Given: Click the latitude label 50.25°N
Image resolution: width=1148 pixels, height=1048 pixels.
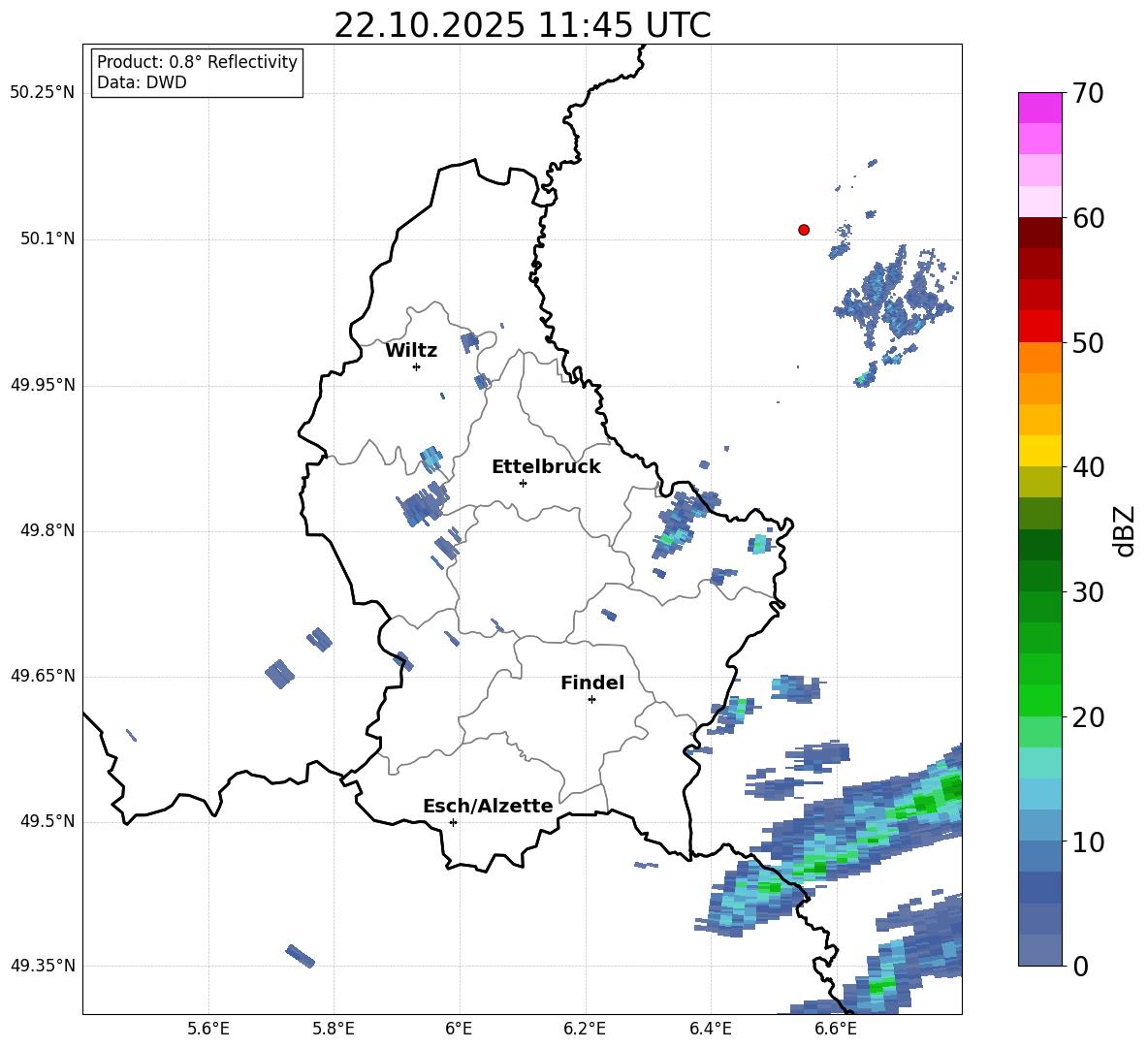Looking at the screenshot, I should tap(43, 93).
